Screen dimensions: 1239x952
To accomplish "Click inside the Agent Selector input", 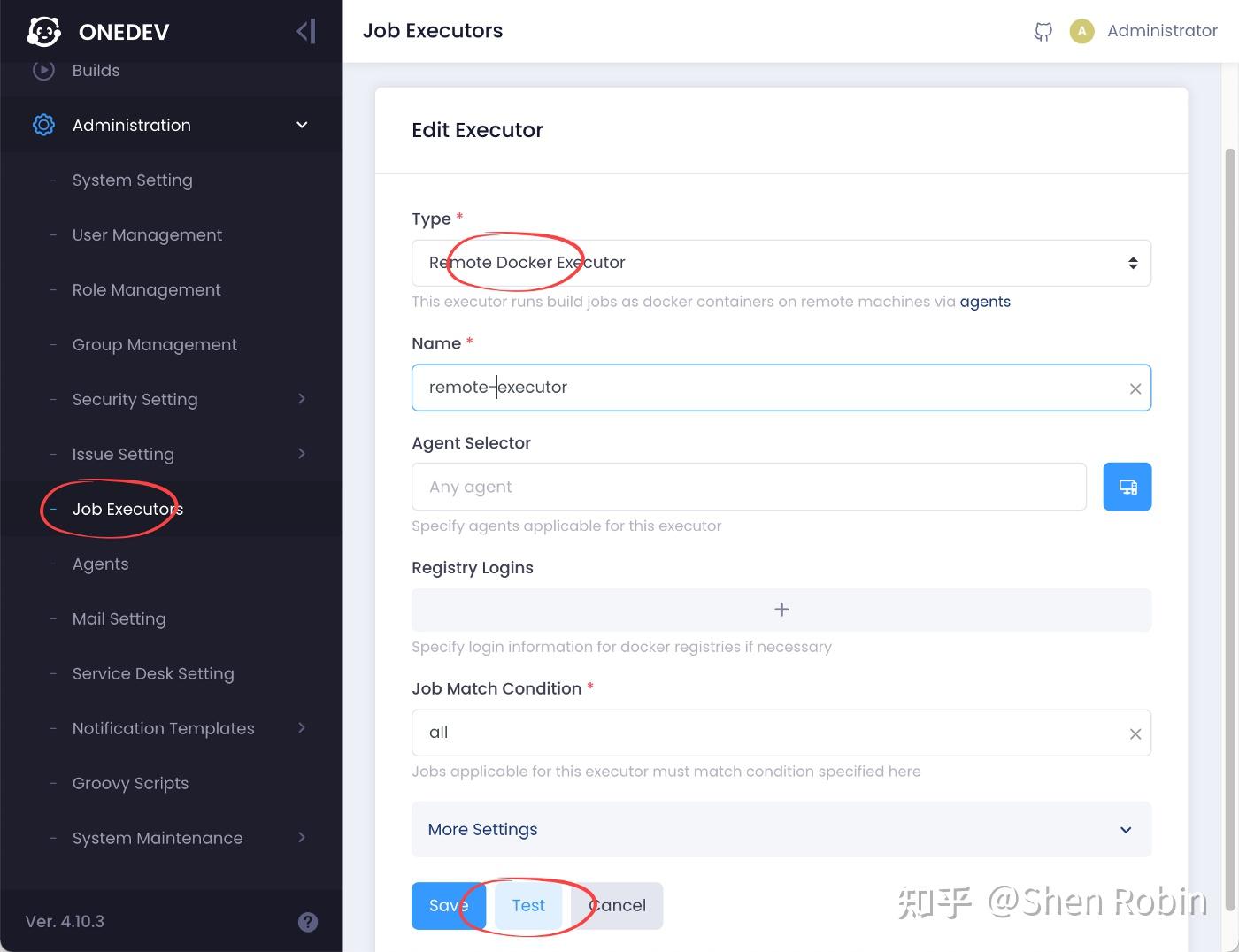I will (748, 486).
